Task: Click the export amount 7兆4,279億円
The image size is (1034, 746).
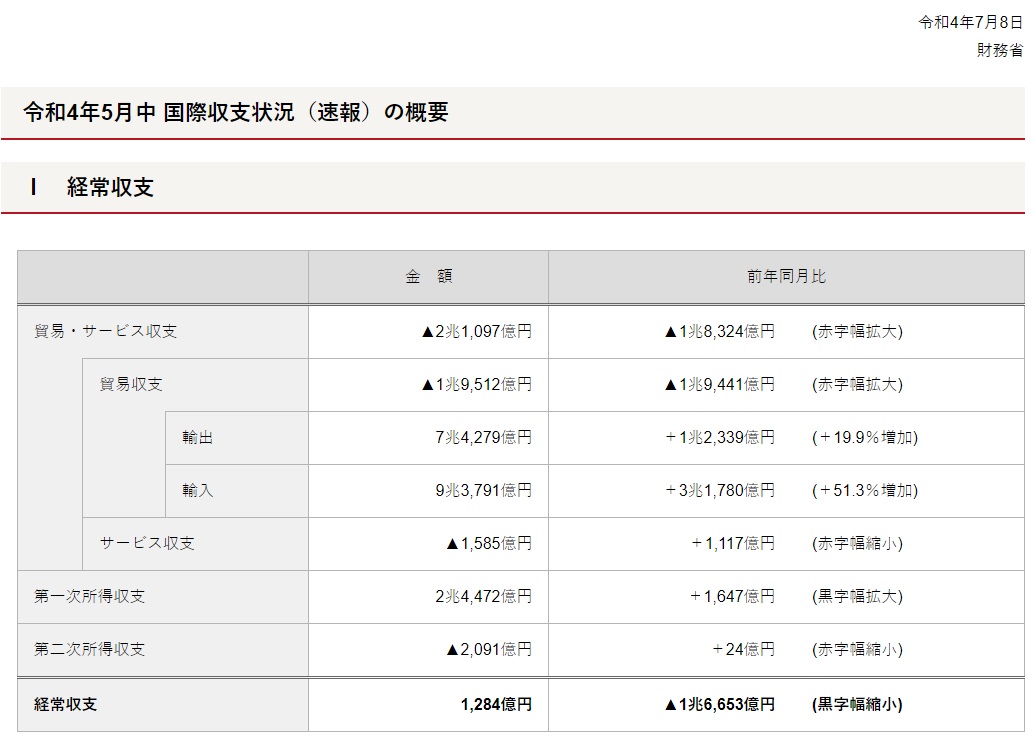Action: [483, 437]
